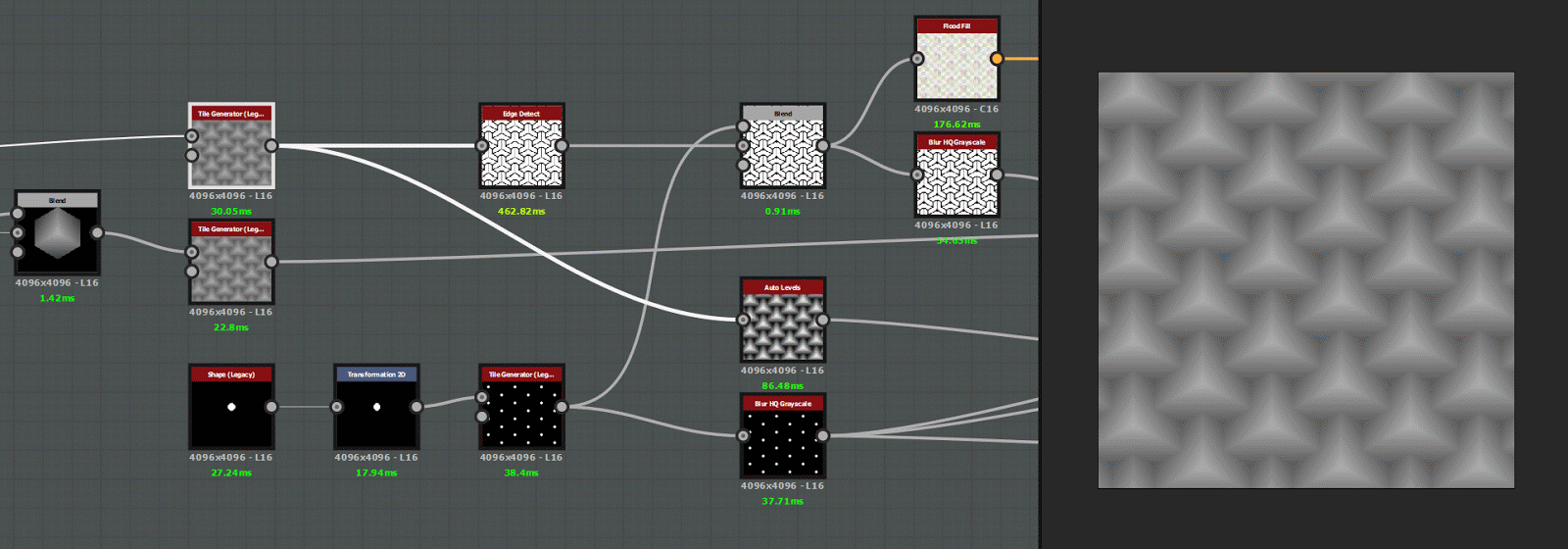1568x549 pixels.
Task: Click output connector of the 30.05ms Tile Generator
Action: pyautogui.click(x=271, y=146)
